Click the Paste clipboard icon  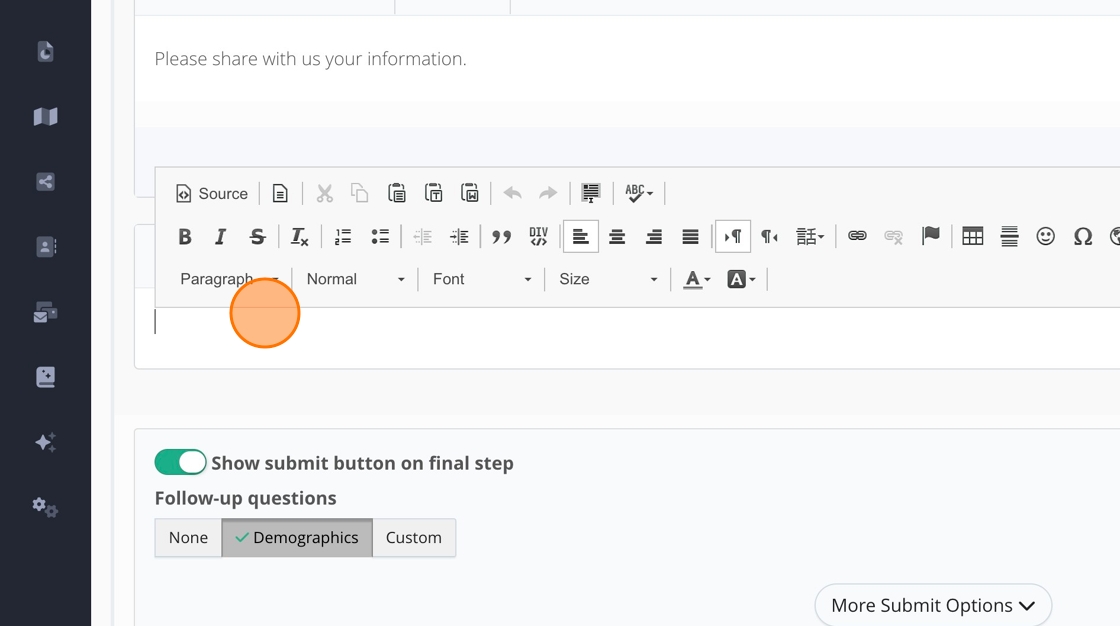click(x=396, y=194)
